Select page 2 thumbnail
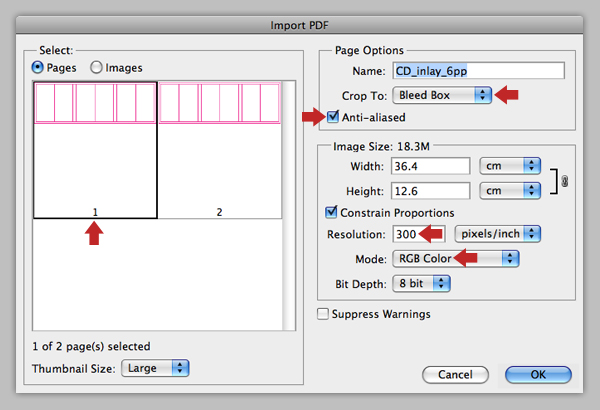This screenshot has width=600, height=410. pyautogui.click(x=220, y=150)
